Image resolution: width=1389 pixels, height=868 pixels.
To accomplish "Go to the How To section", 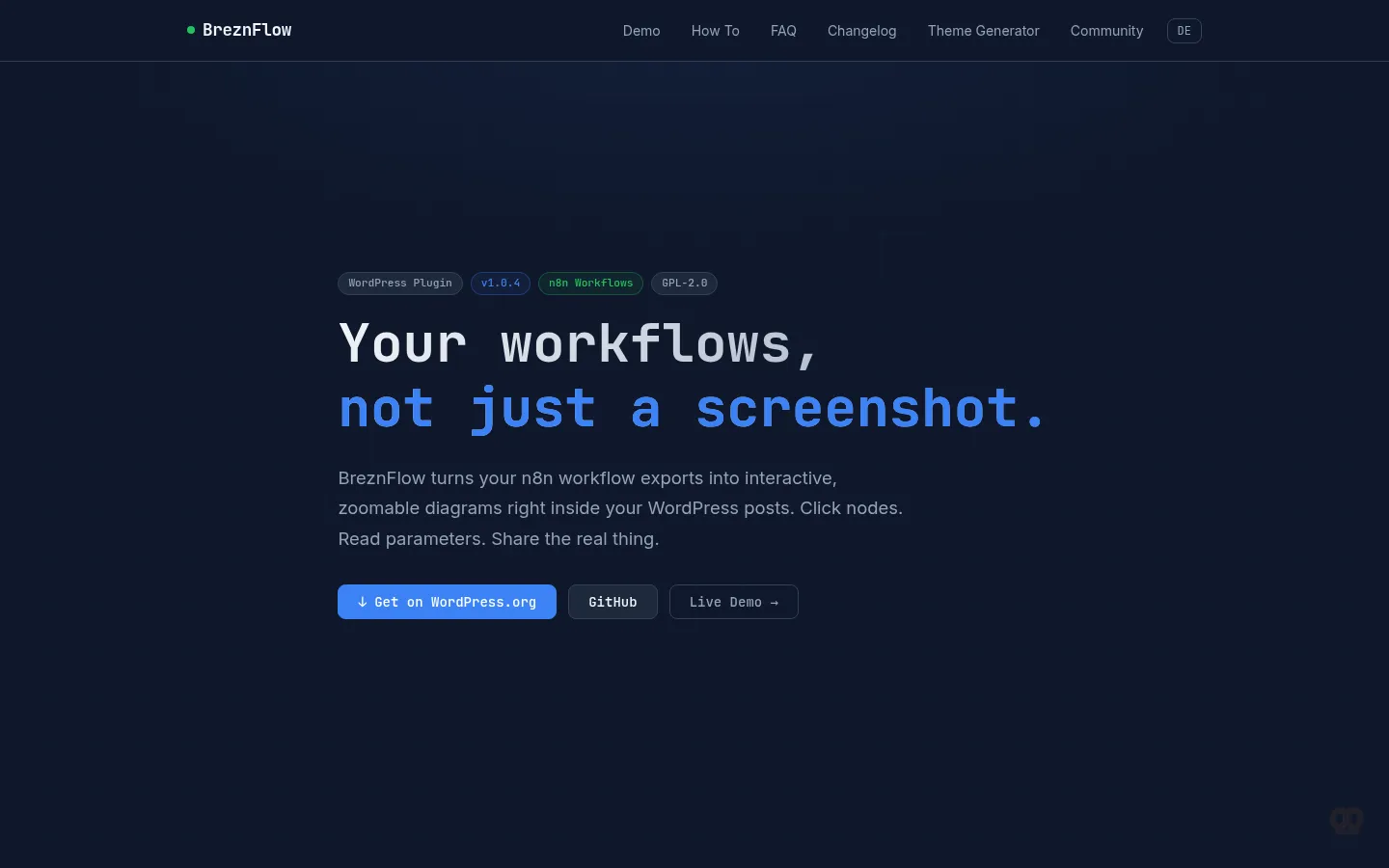I will point(716,31).
